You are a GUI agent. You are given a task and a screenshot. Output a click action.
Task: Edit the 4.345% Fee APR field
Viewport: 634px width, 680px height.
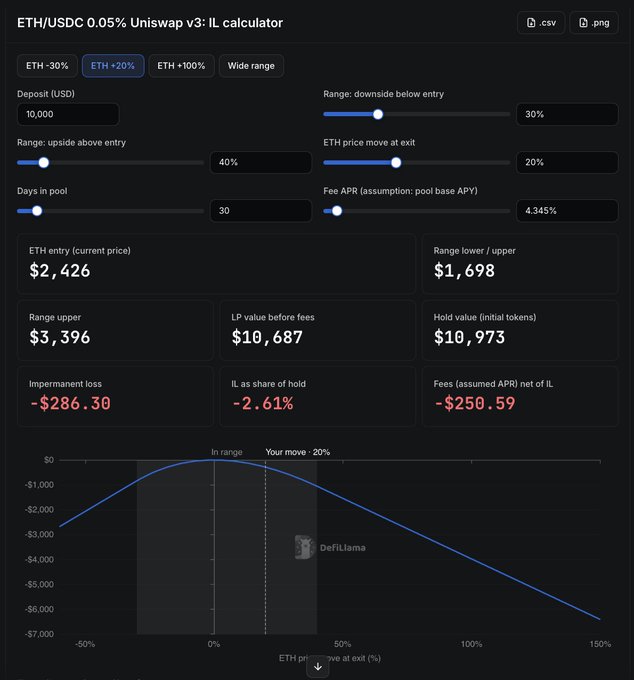pyautogui.click(x=567, y=211)
